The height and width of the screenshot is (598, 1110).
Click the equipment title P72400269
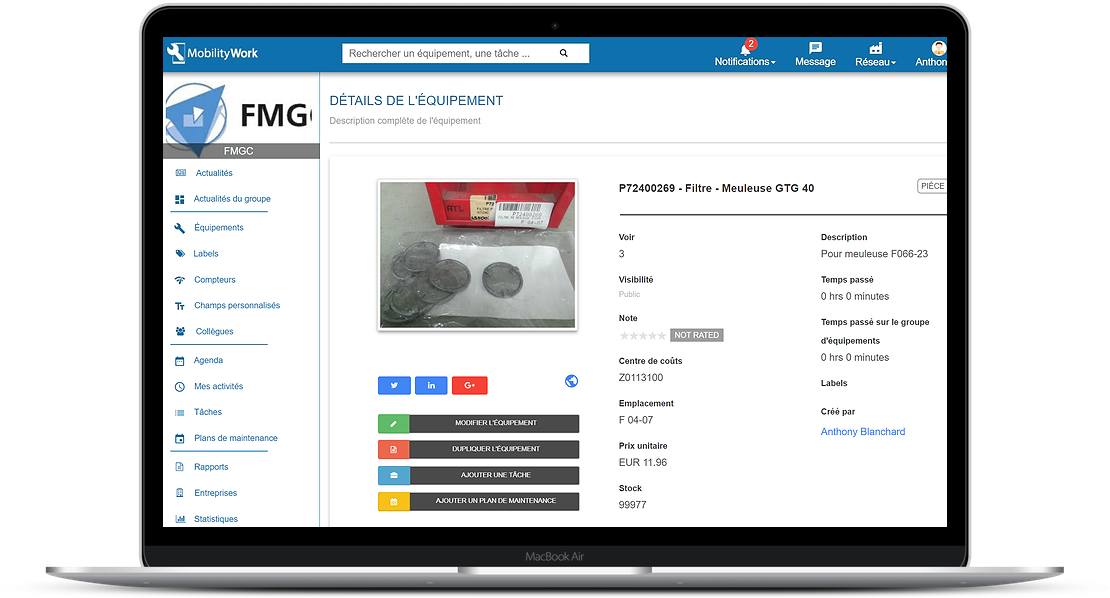coord(716,188)
